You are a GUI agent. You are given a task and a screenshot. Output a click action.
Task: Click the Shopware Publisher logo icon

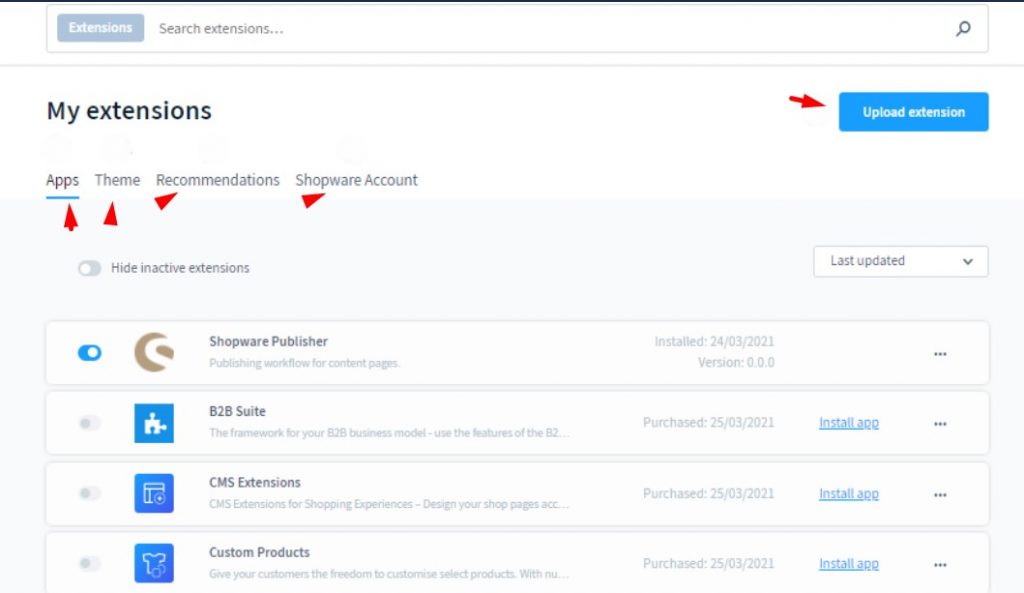point(154,353)
